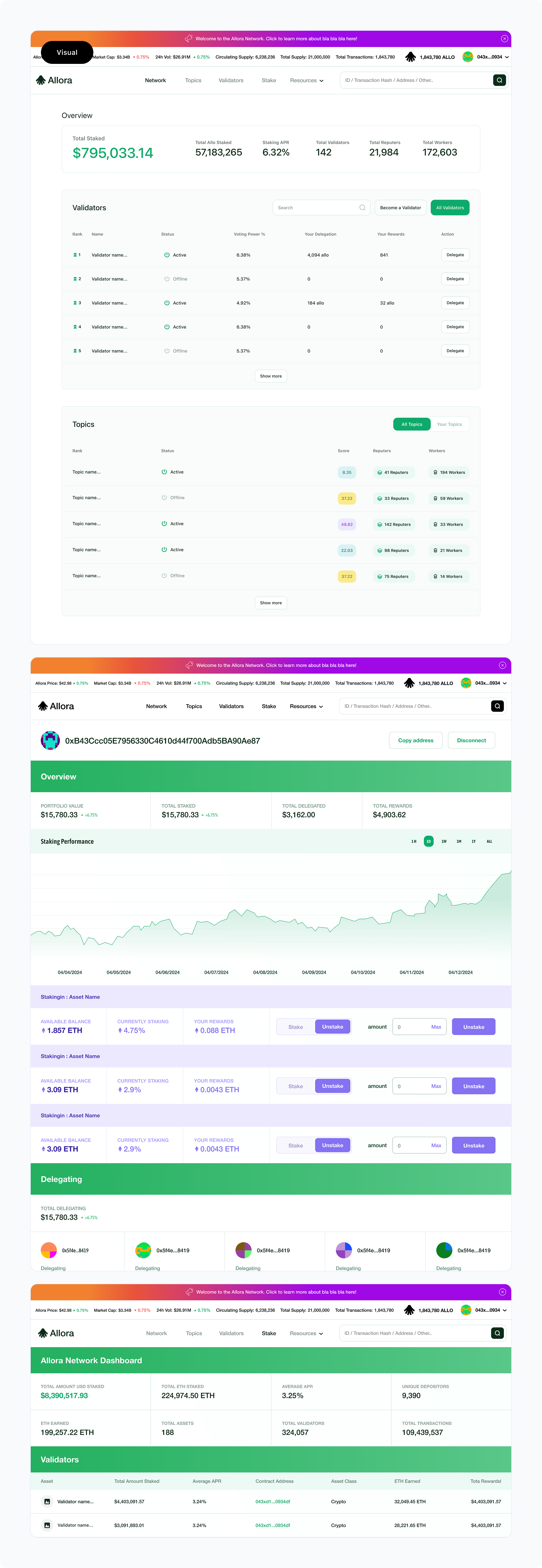Switch the Topics list to Your Topics
This screenshot has height=1568, width=542.
450,424
